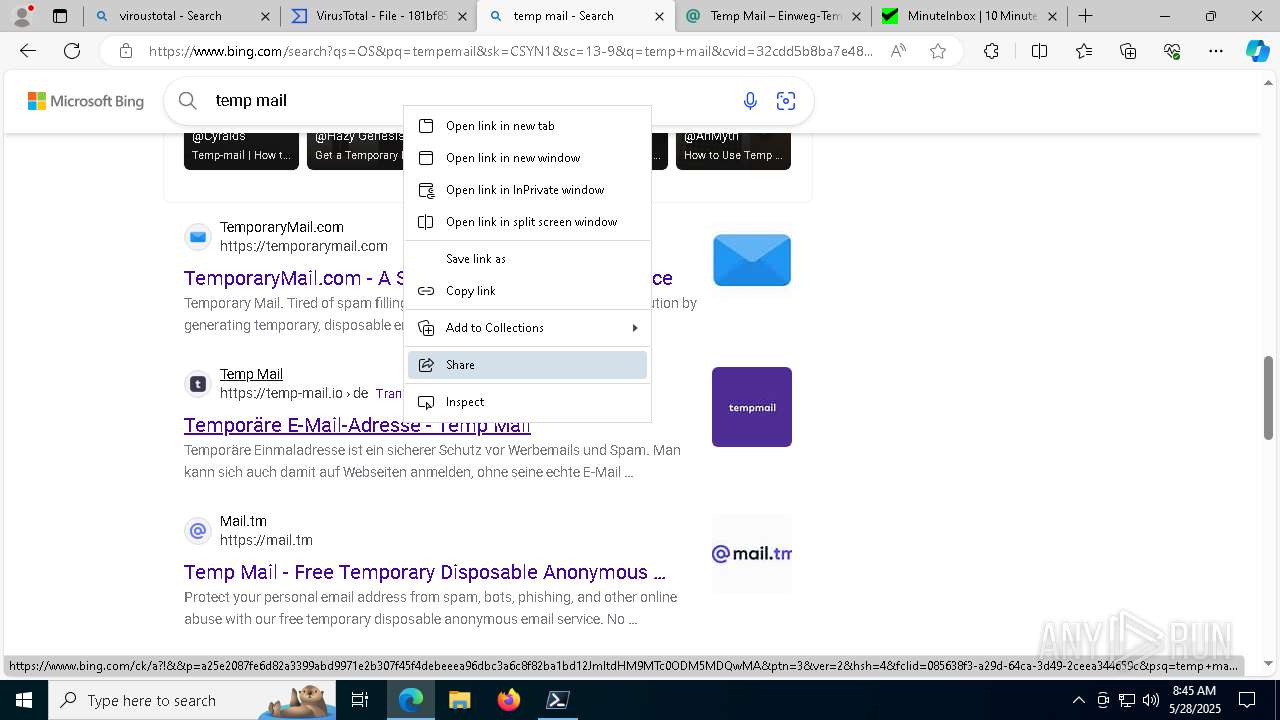Image resolution: width=1280 pixels, height=720 pixels.
Task: Open the Favorites list icon
Action: point(1084,51)
